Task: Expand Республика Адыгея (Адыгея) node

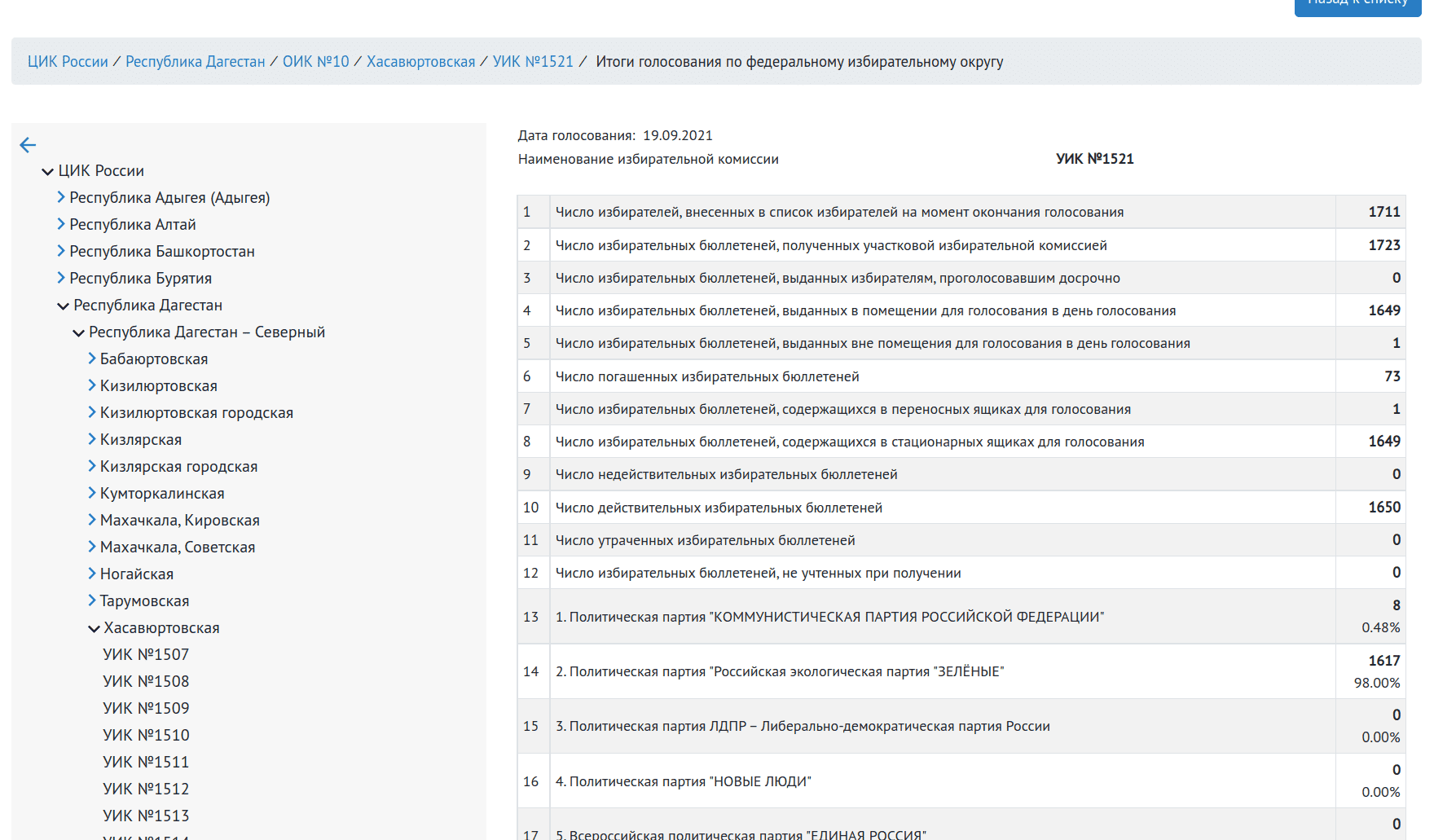Action: pos(61,197)
